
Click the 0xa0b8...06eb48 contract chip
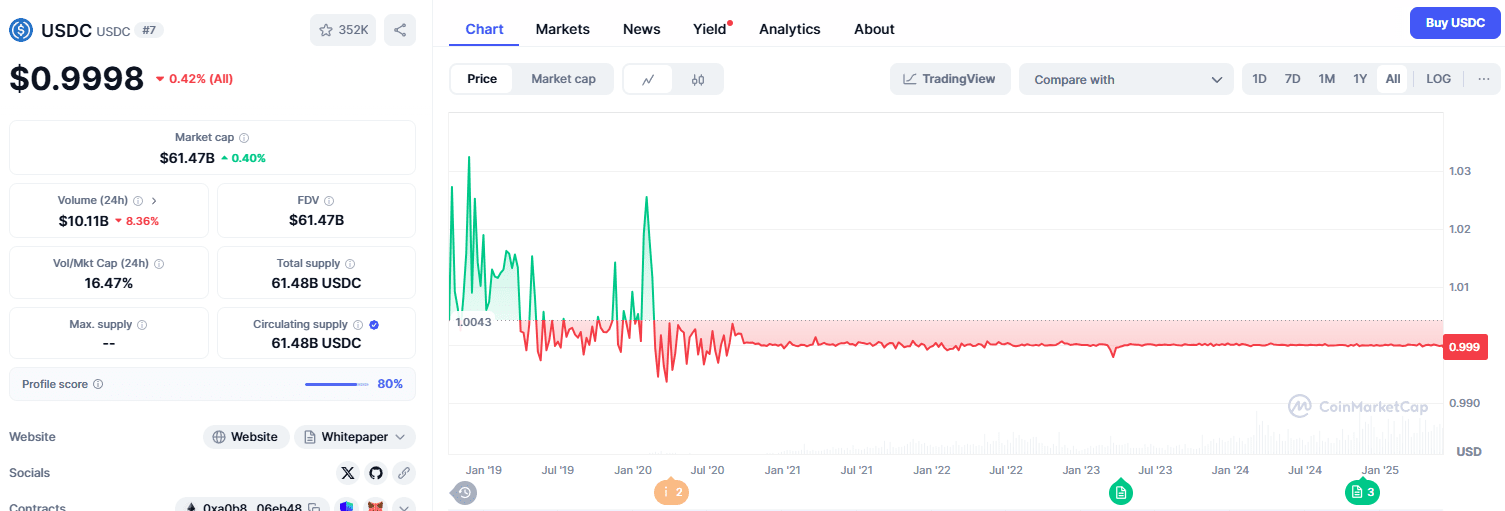point(253,506)
